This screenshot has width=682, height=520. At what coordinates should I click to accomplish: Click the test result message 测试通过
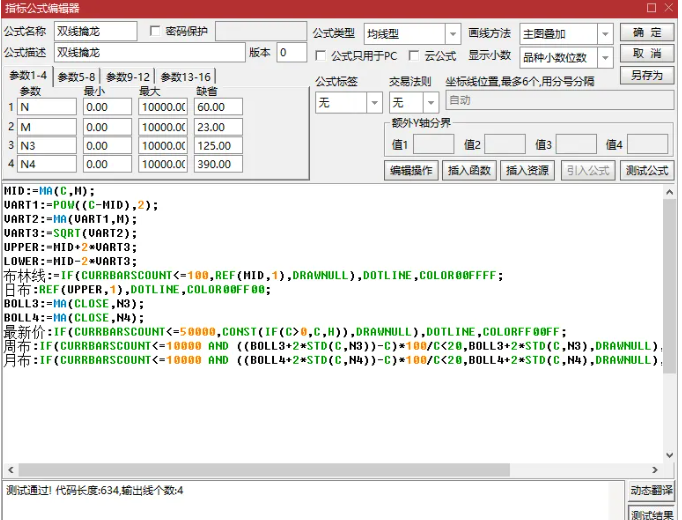(x=94, y=490)
